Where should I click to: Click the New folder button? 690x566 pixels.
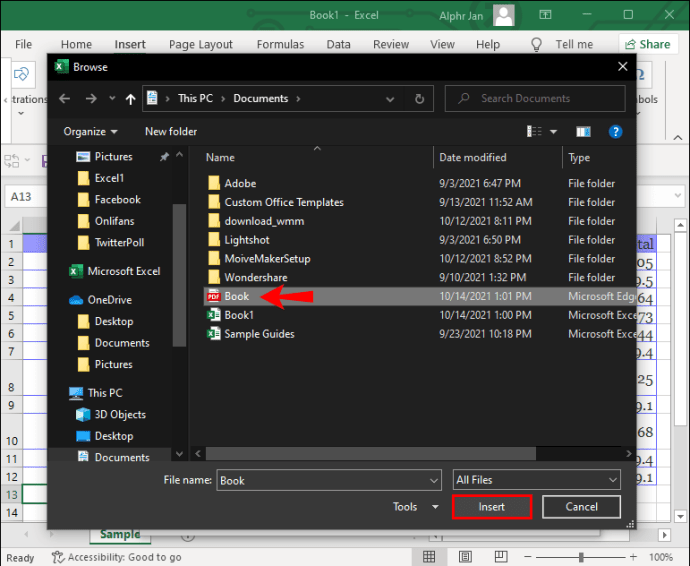[171, 131]
